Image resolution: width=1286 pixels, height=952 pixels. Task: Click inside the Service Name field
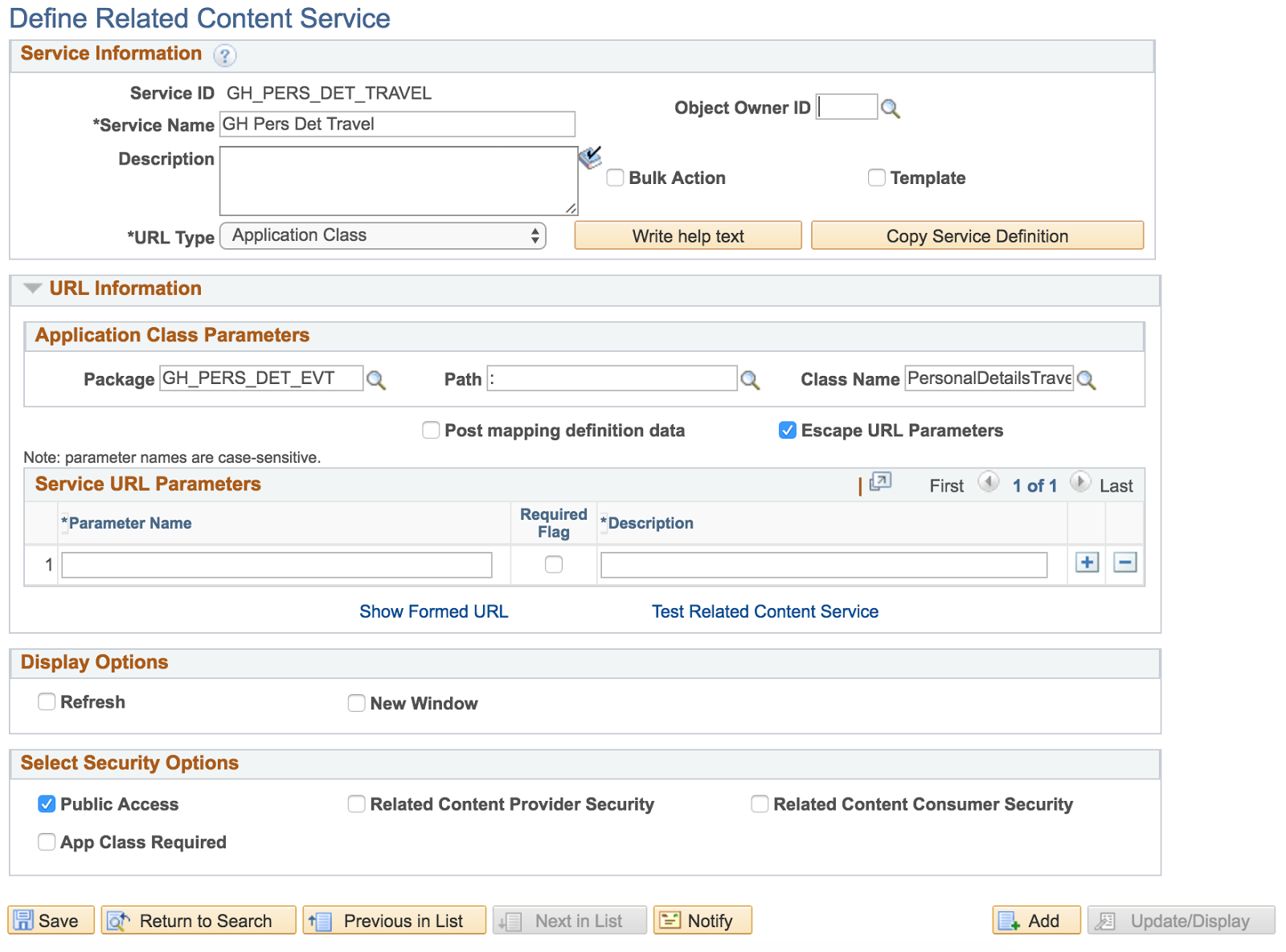[x=397, y=124]
